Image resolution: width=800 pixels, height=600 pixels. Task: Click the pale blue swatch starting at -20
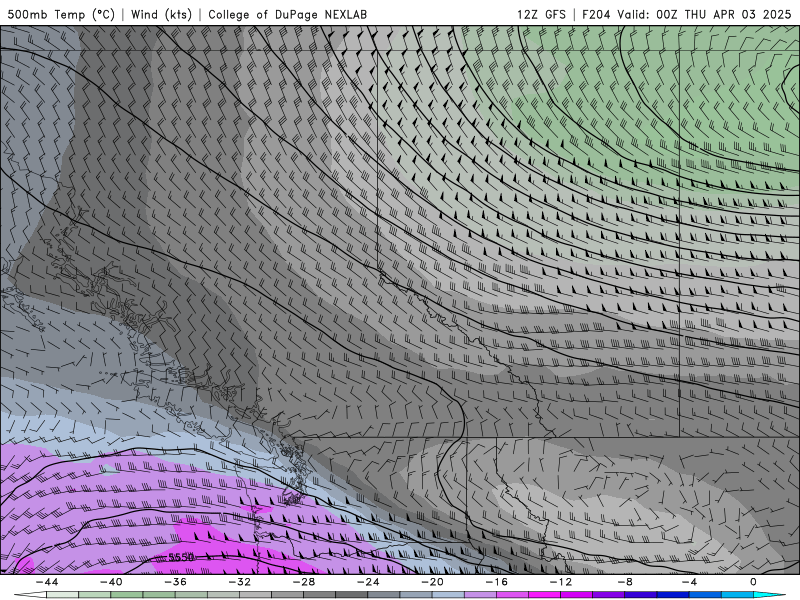(x=448, y=595)
